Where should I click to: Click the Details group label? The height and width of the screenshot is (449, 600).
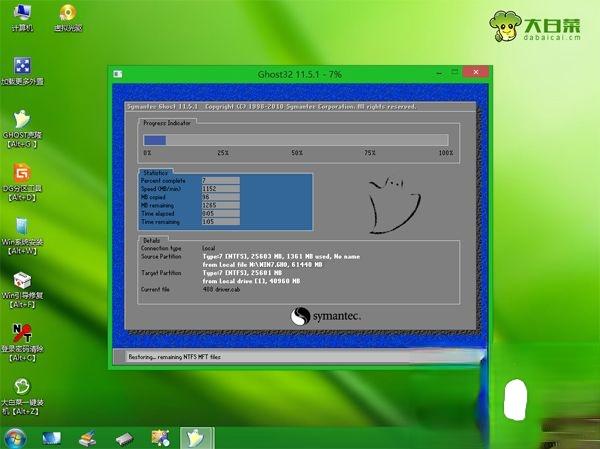152,240
